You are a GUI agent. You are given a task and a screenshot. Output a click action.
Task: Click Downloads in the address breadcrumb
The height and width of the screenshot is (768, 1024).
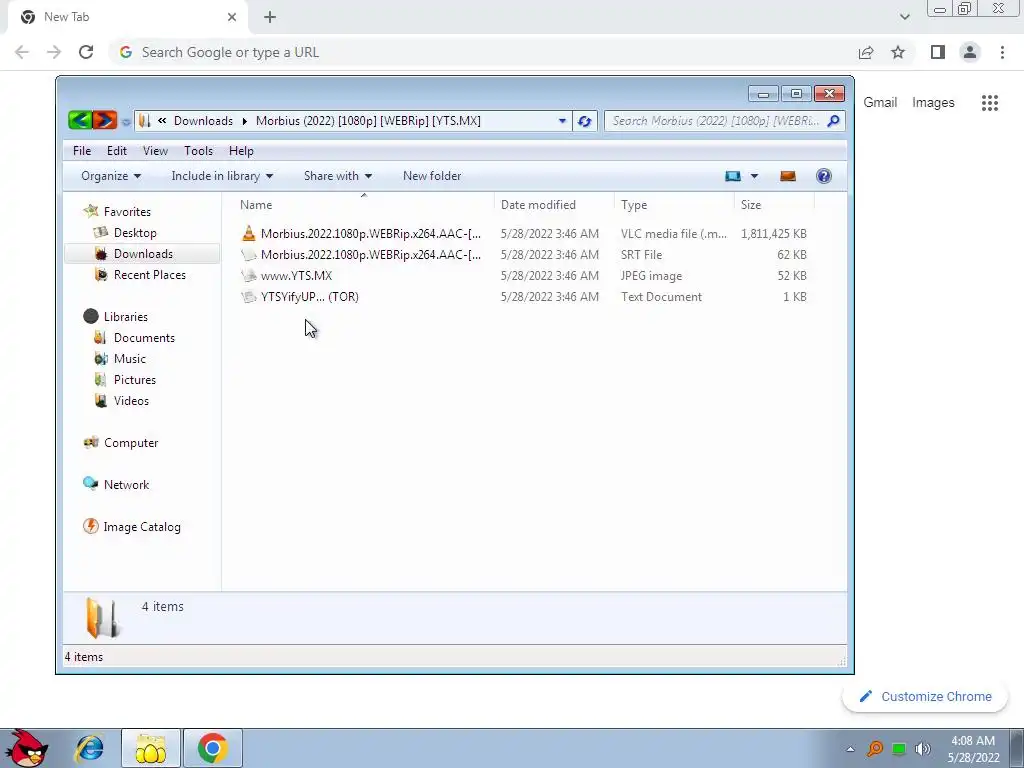click(x=203, y=121)
